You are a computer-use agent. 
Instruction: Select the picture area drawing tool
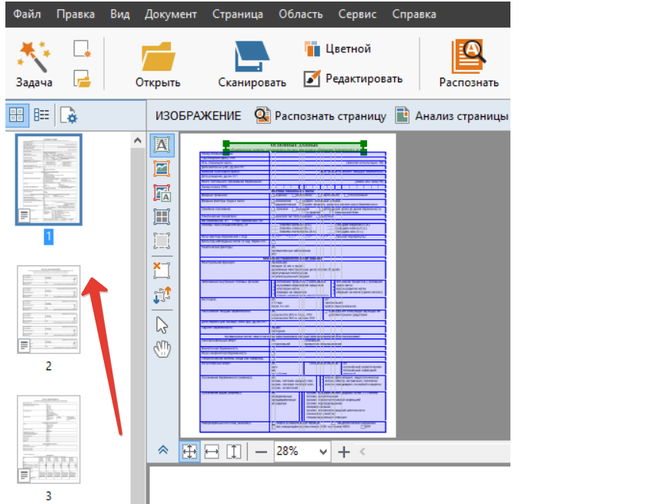162,169
